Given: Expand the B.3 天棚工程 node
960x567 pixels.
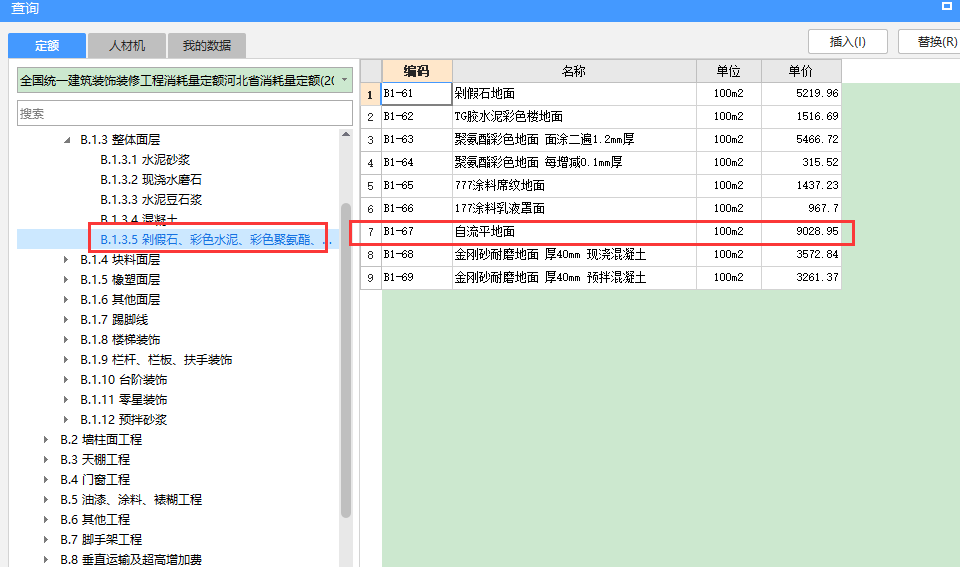Looking at the screenshot, I should [x=46, y=460].
